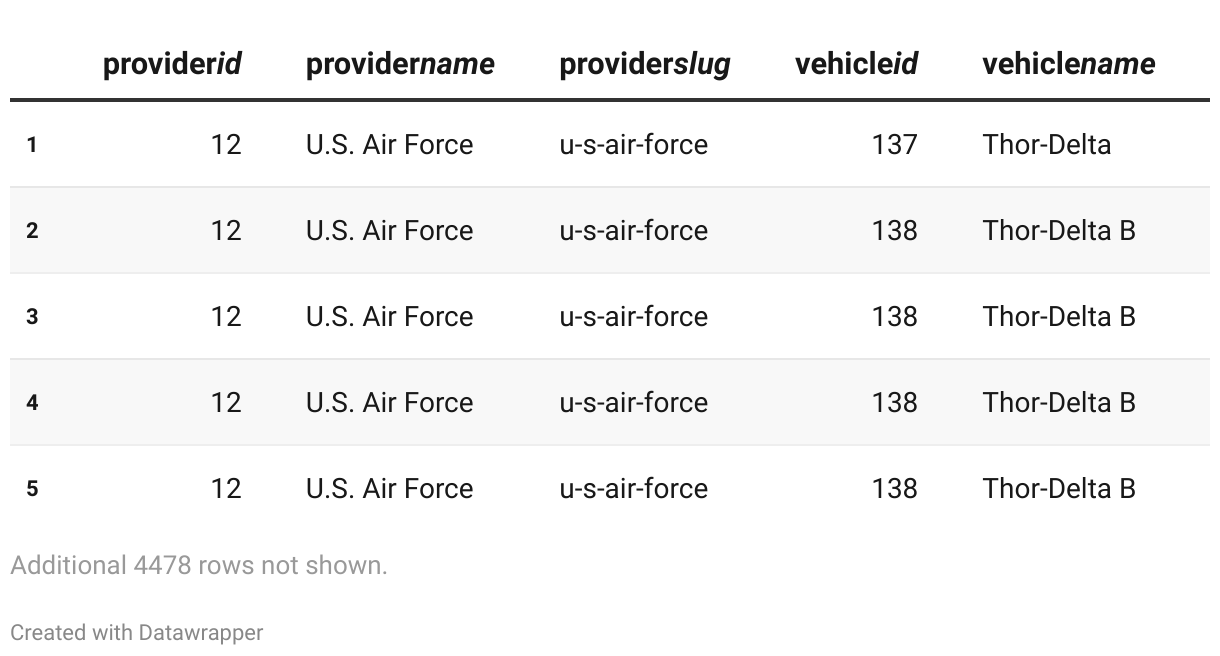
Task: Click row number 1
Action: (x=32, y=145)
